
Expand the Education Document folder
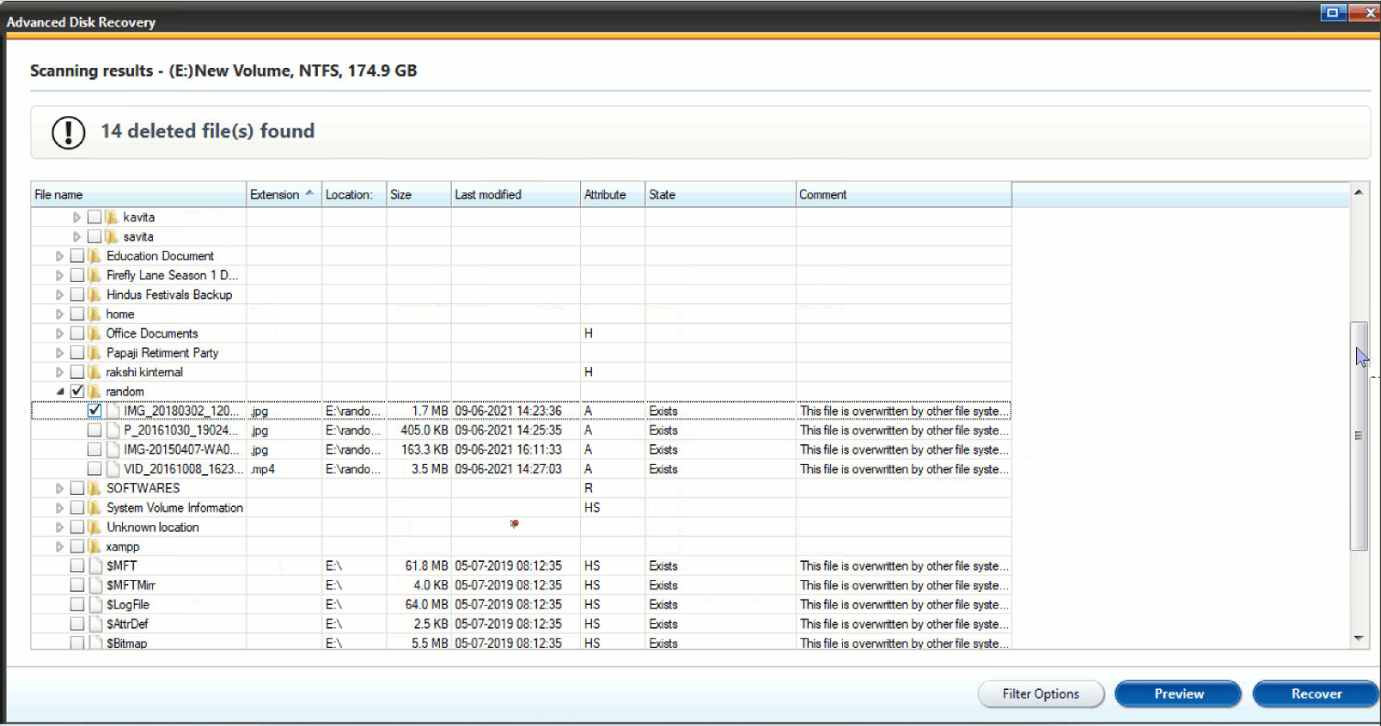60,255
